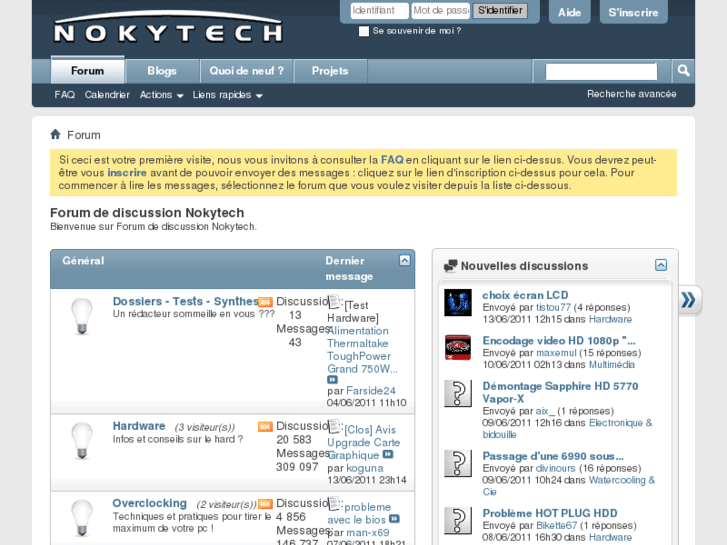This screenshot has height=545, width=727.
Task: Open Problème HOT PLUG HDD discussion
Action: coord(550,513)
